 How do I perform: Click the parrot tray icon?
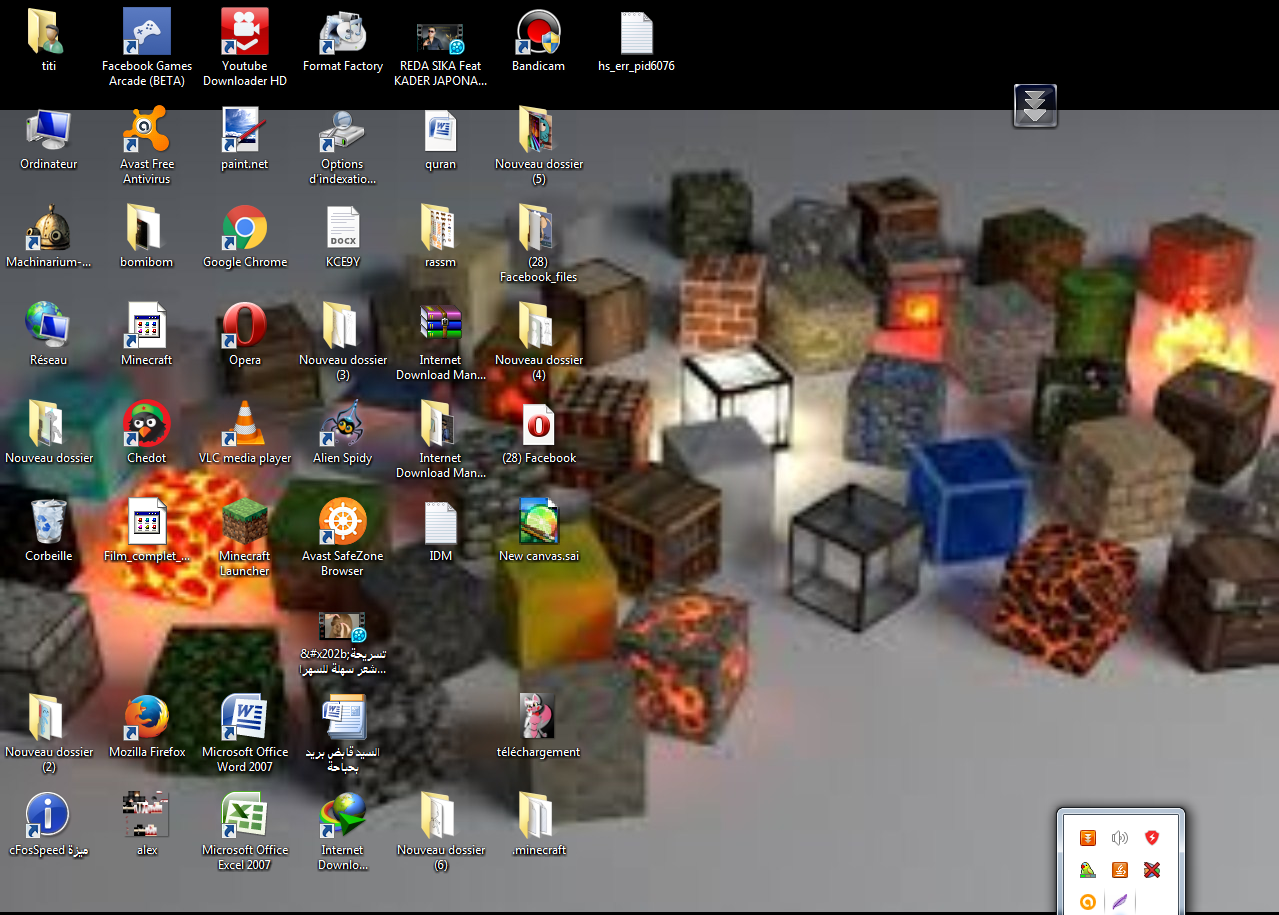click(1088, 870)
